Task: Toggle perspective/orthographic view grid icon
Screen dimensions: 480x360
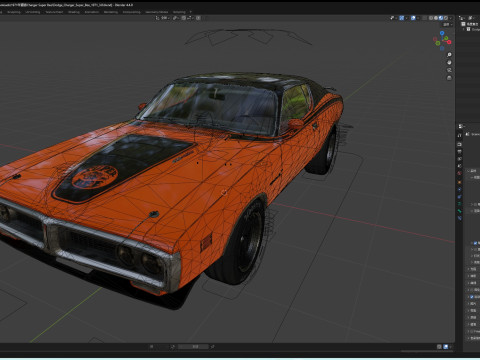Action: click(x=449, y=78)
